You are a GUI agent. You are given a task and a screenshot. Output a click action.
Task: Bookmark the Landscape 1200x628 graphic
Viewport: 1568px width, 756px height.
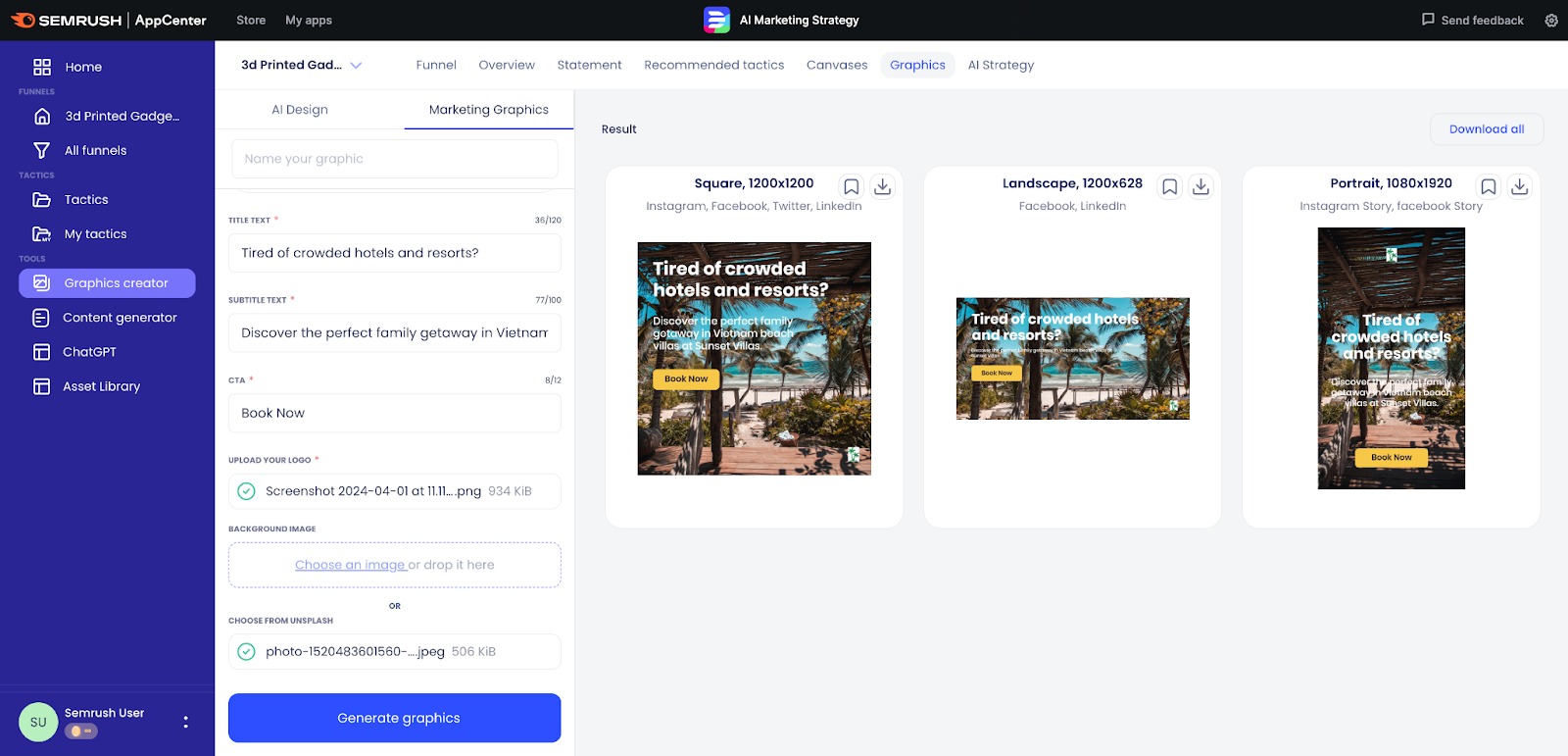1169,186
